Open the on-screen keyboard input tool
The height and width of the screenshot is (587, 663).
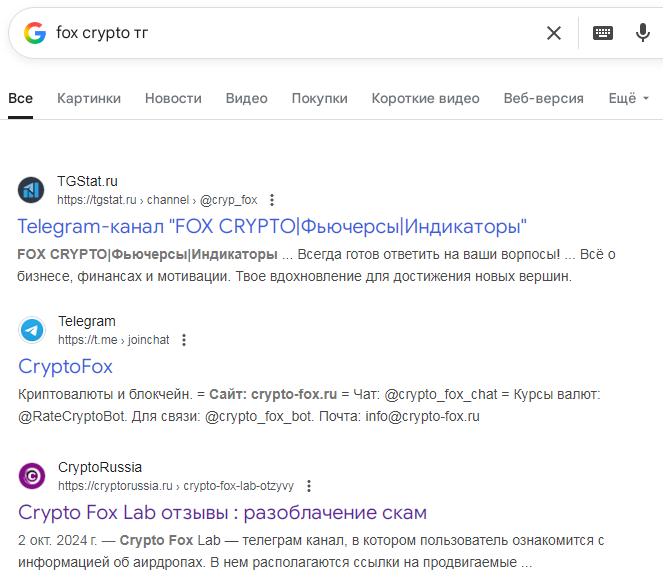603,33
